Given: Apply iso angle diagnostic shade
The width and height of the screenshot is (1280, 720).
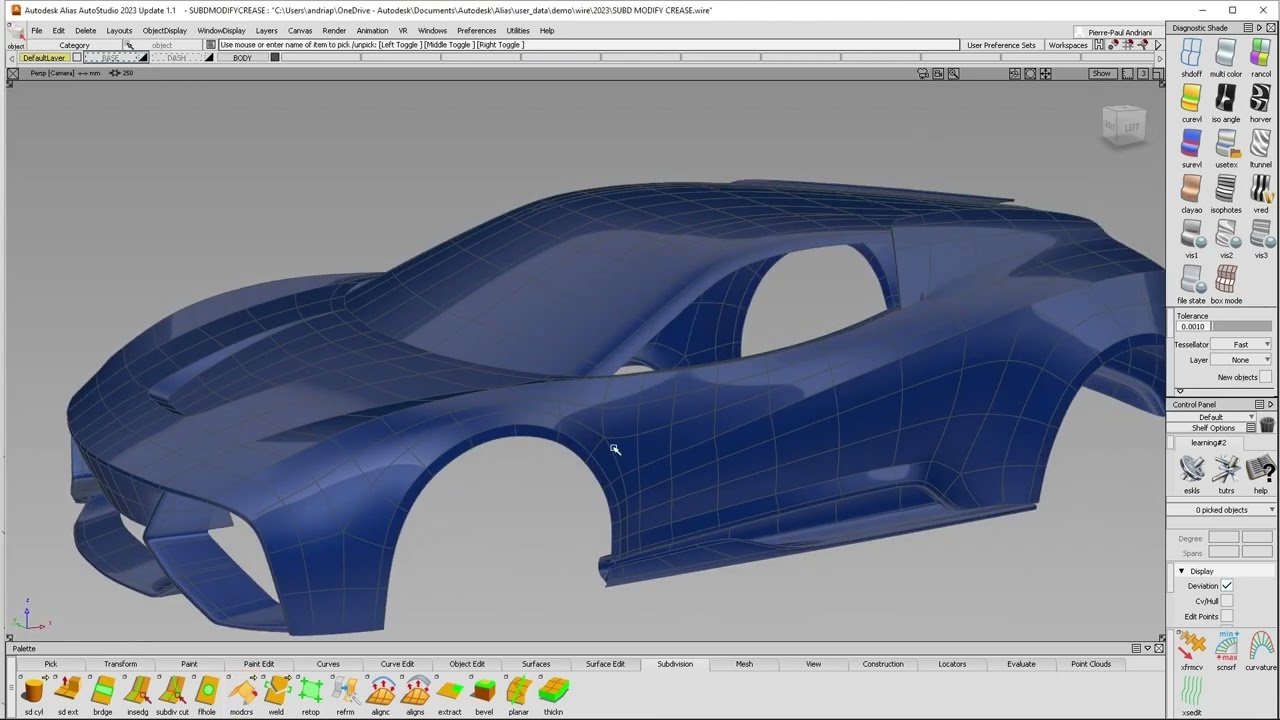Looking at the screenshot, I should [1226, 98].
